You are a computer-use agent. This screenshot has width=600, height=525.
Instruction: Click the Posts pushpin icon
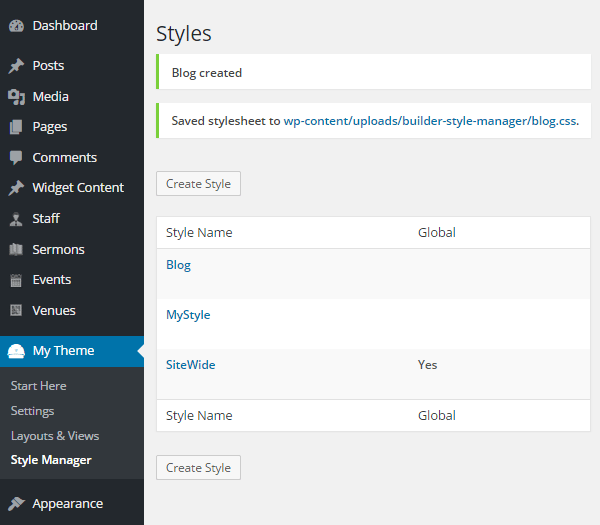tap(16, 66)
